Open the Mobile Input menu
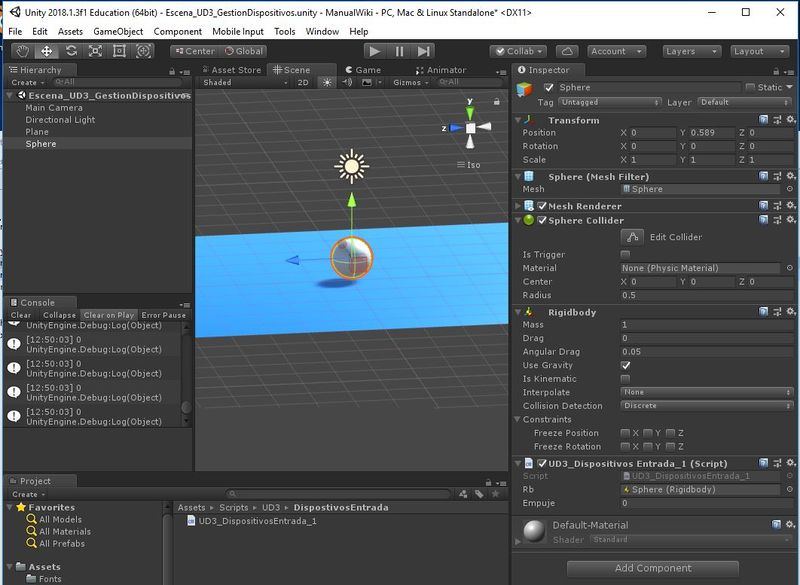800x585 pixels. pos(238,32)
